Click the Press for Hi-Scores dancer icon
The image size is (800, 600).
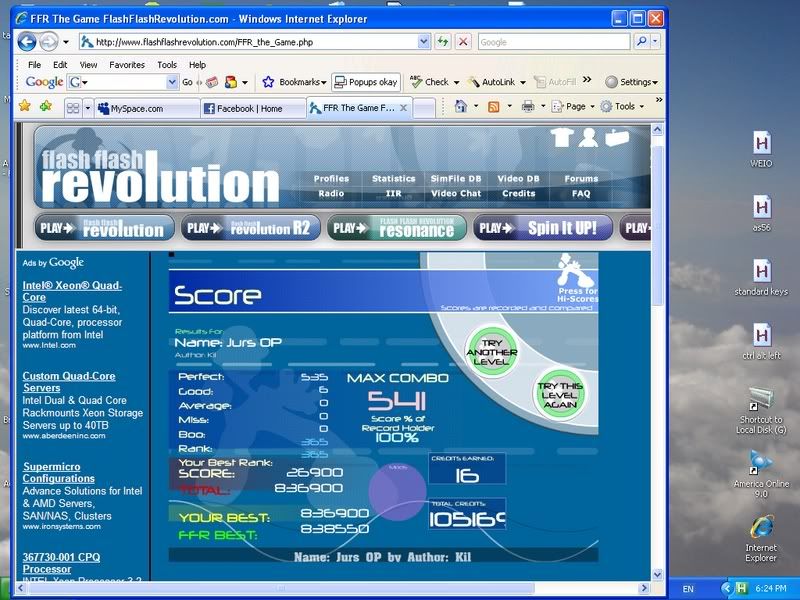574,270
